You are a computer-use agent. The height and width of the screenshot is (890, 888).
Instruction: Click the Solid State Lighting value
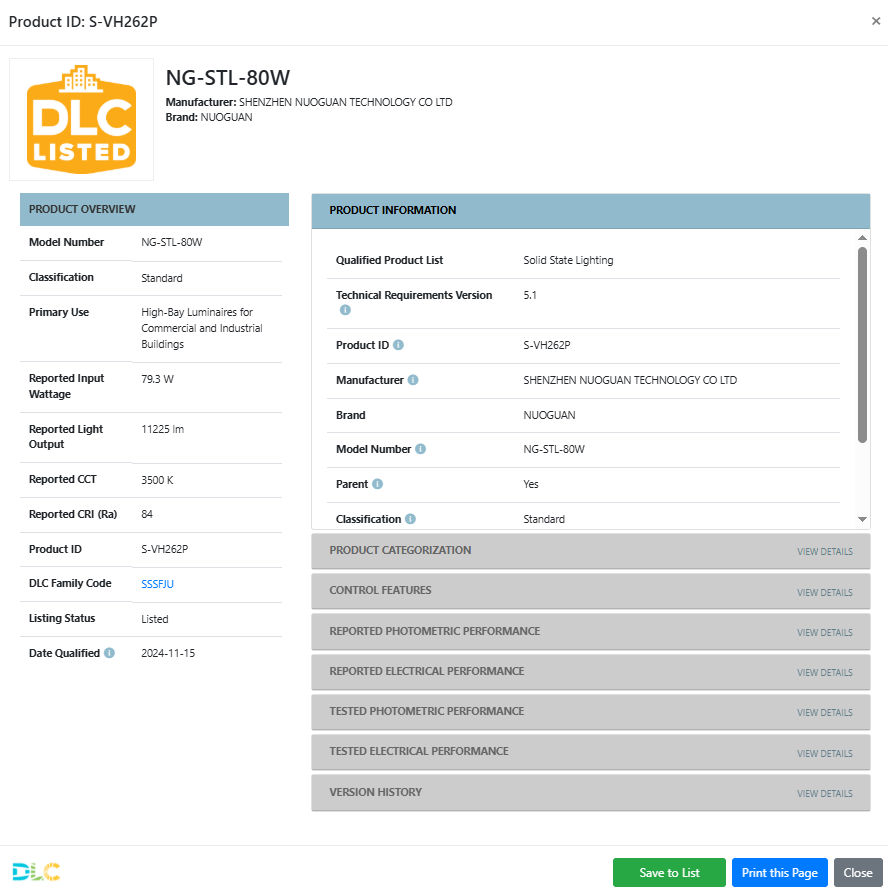pyautogui.click(x=568, y=260)
